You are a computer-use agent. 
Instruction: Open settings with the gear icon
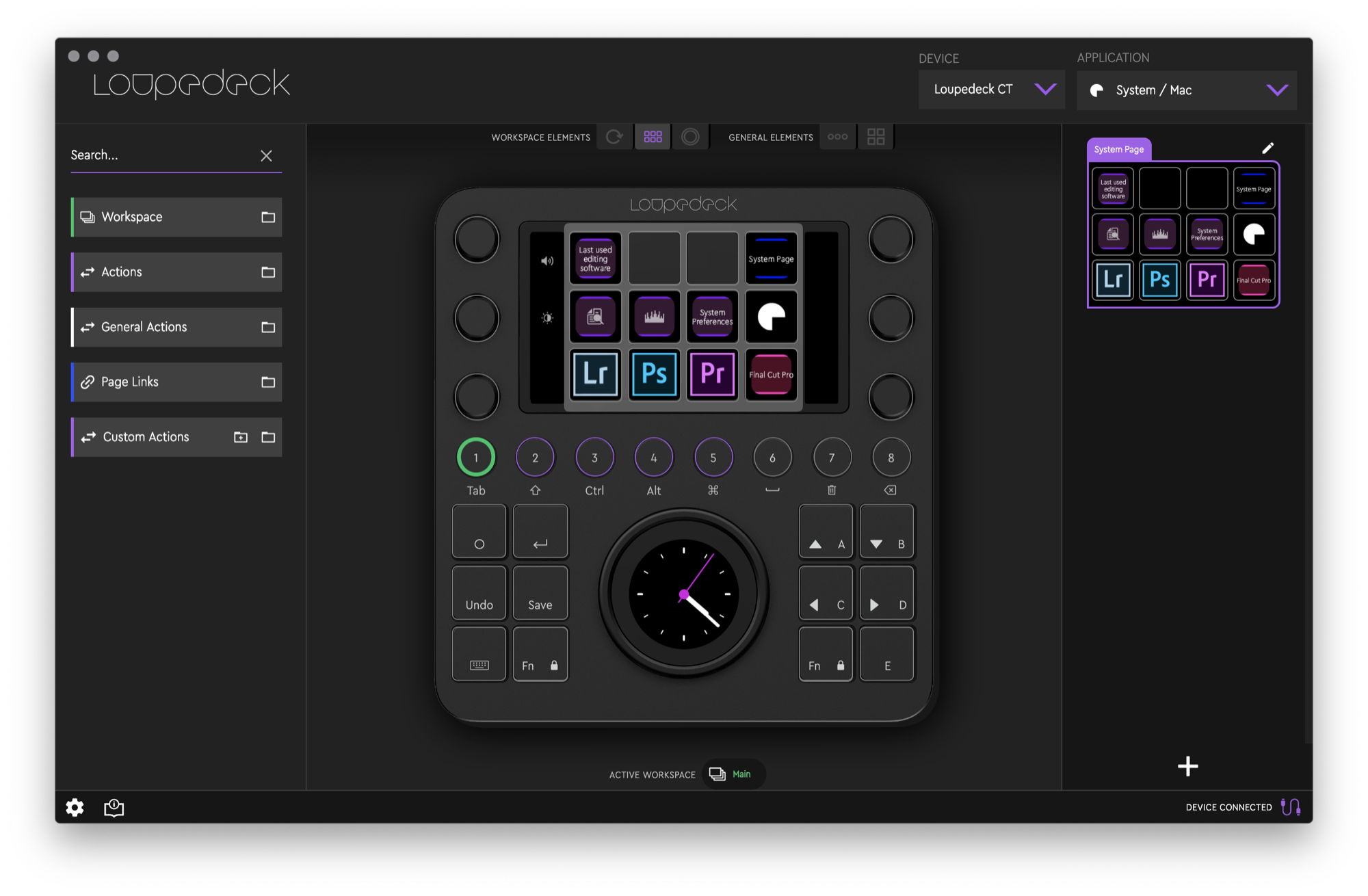75,808
